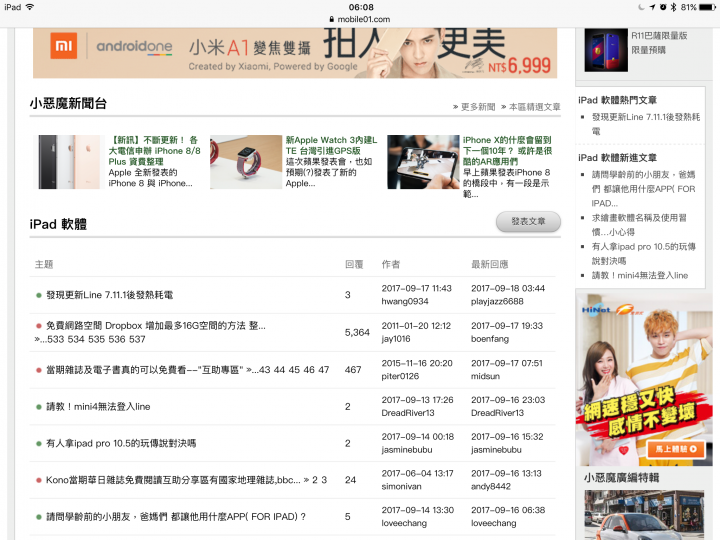Open iPhone X AR news thumbnail
Screen dimensions: 720x540
tap(423, 162)
